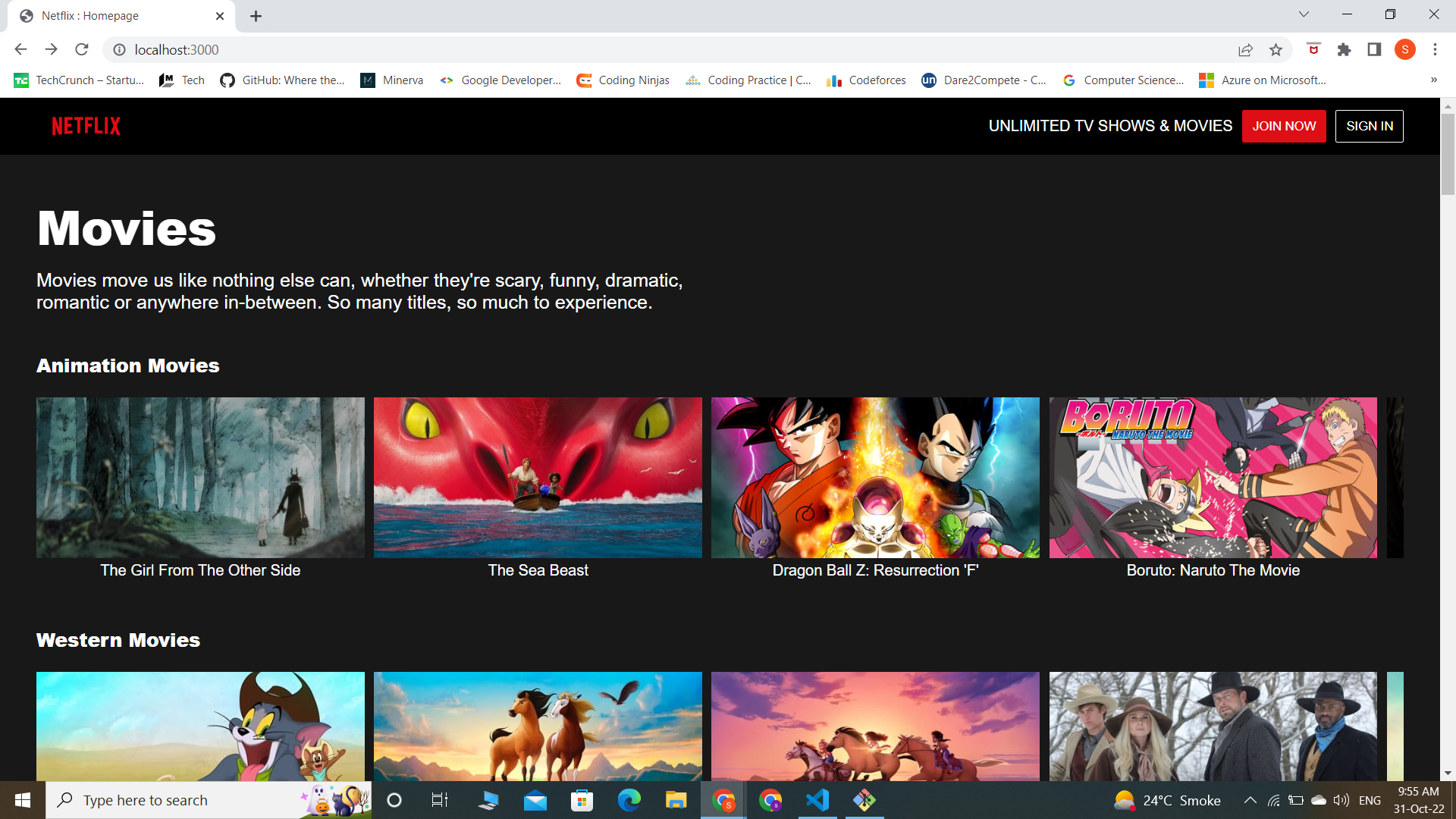Click the orange profile avatar in Chrome
1456x819 pixels.
(x=1405, y=49)
